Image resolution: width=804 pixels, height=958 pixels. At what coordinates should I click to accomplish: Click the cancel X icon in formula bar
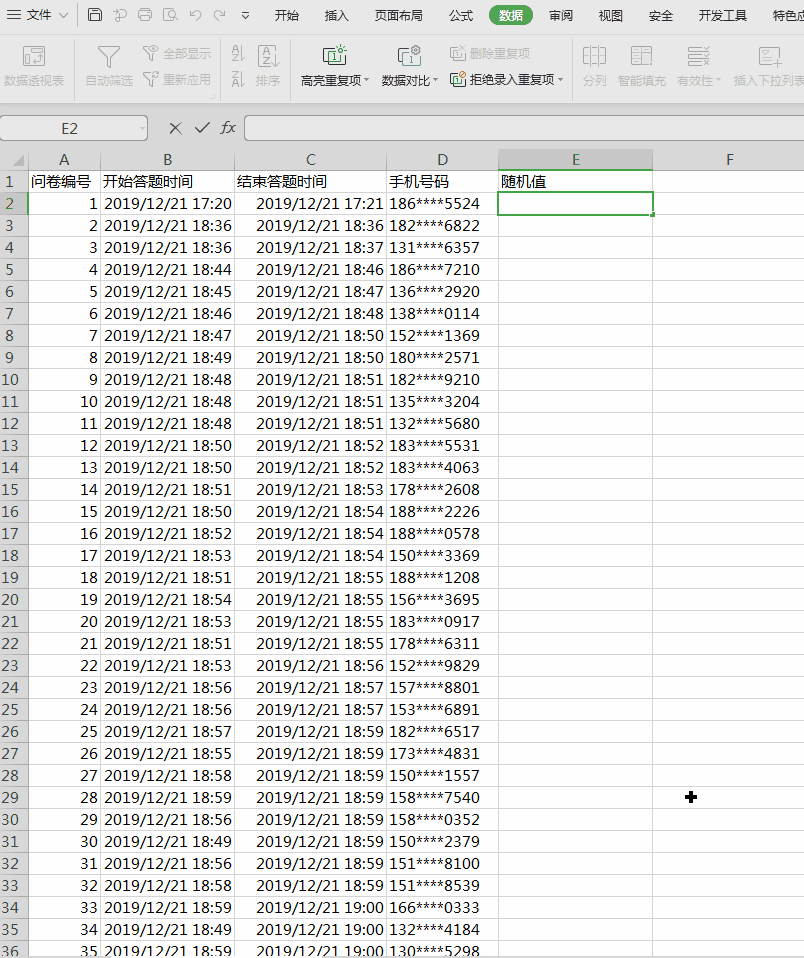175,128
